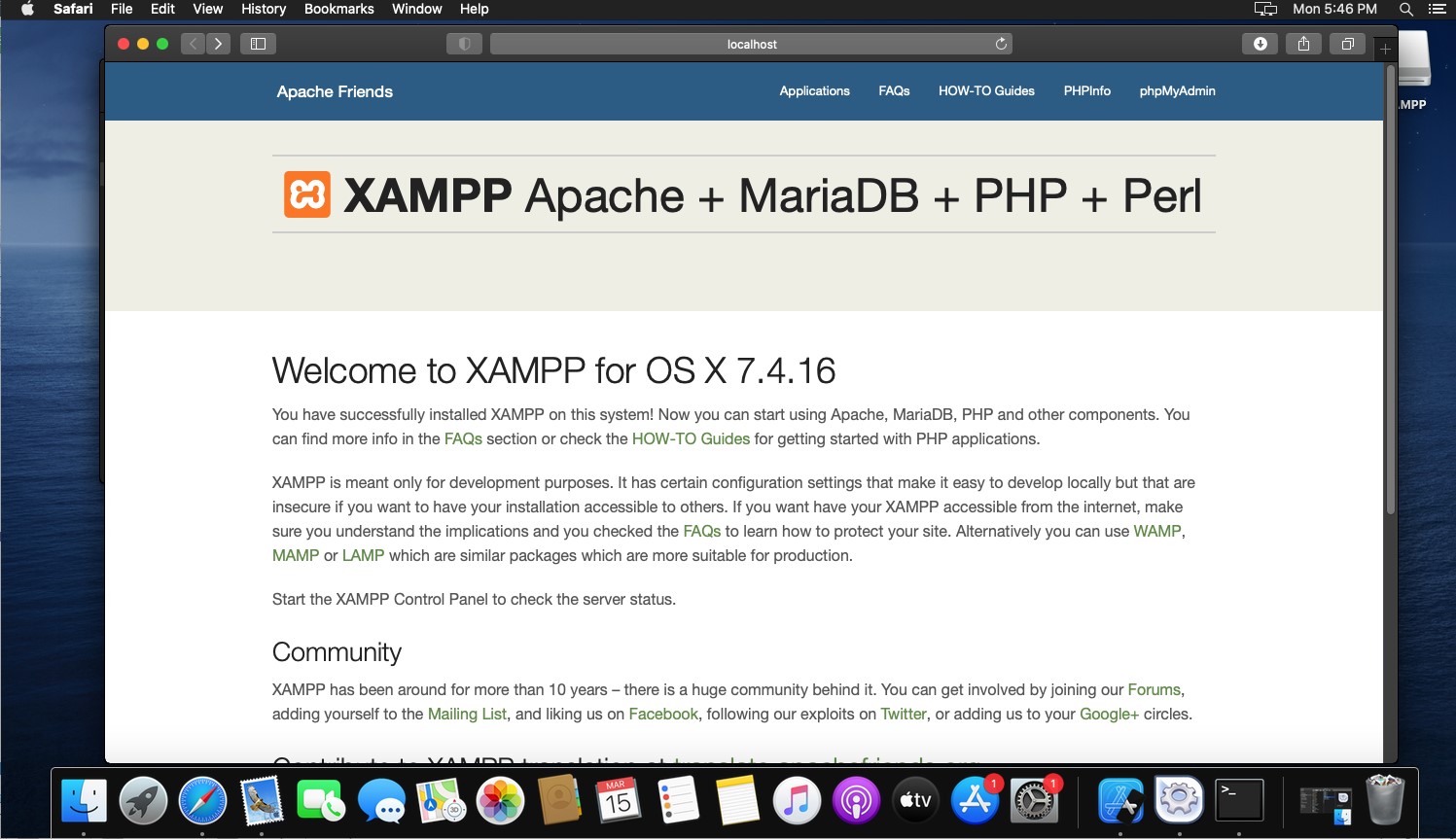Open Launchpad from the Dock
The image size is (1456, 839).
(x=143, y=802)
